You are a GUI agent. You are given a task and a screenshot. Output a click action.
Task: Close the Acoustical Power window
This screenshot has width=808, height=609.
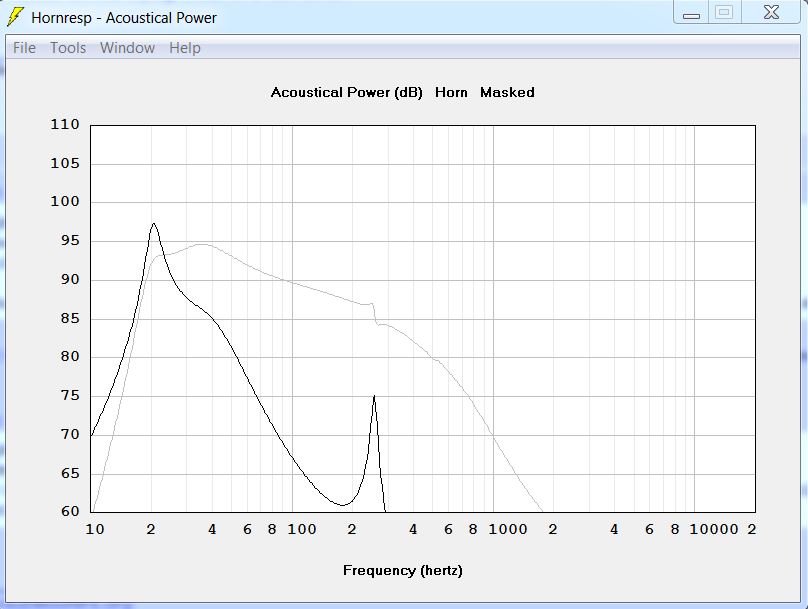point(771,12)
